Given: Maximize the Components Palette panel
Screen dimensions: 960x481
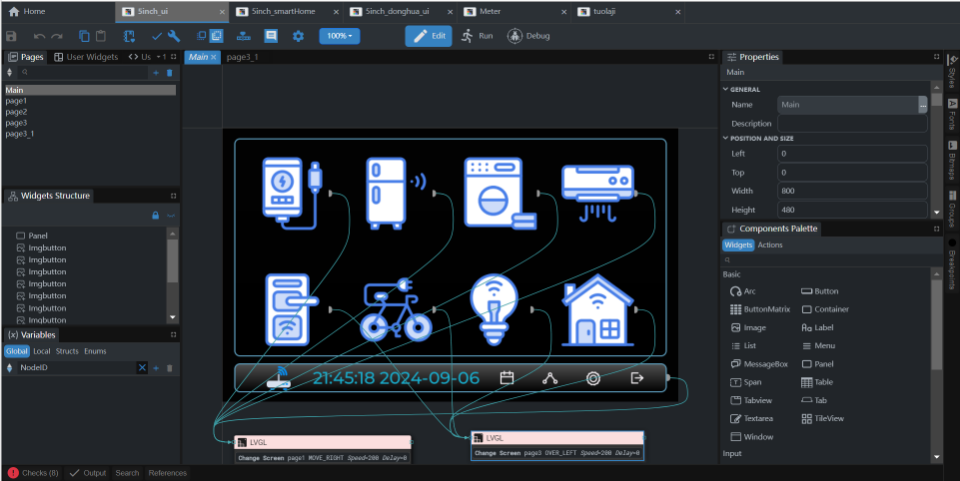Looking at the screenshot, I should pyautogui.click(x=936, y=228).
